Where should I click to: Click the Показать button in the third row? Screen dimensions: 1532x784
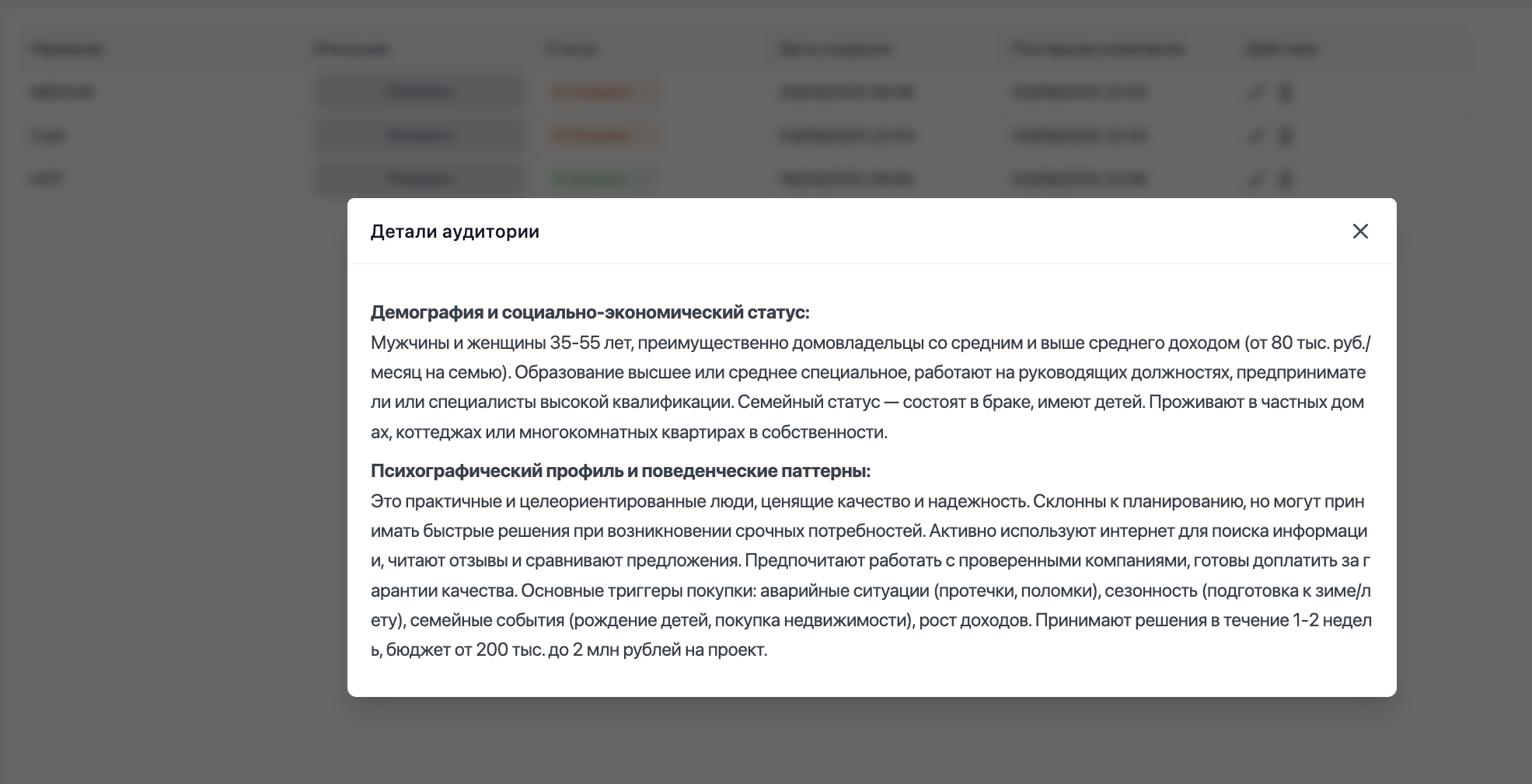point(418,178)
